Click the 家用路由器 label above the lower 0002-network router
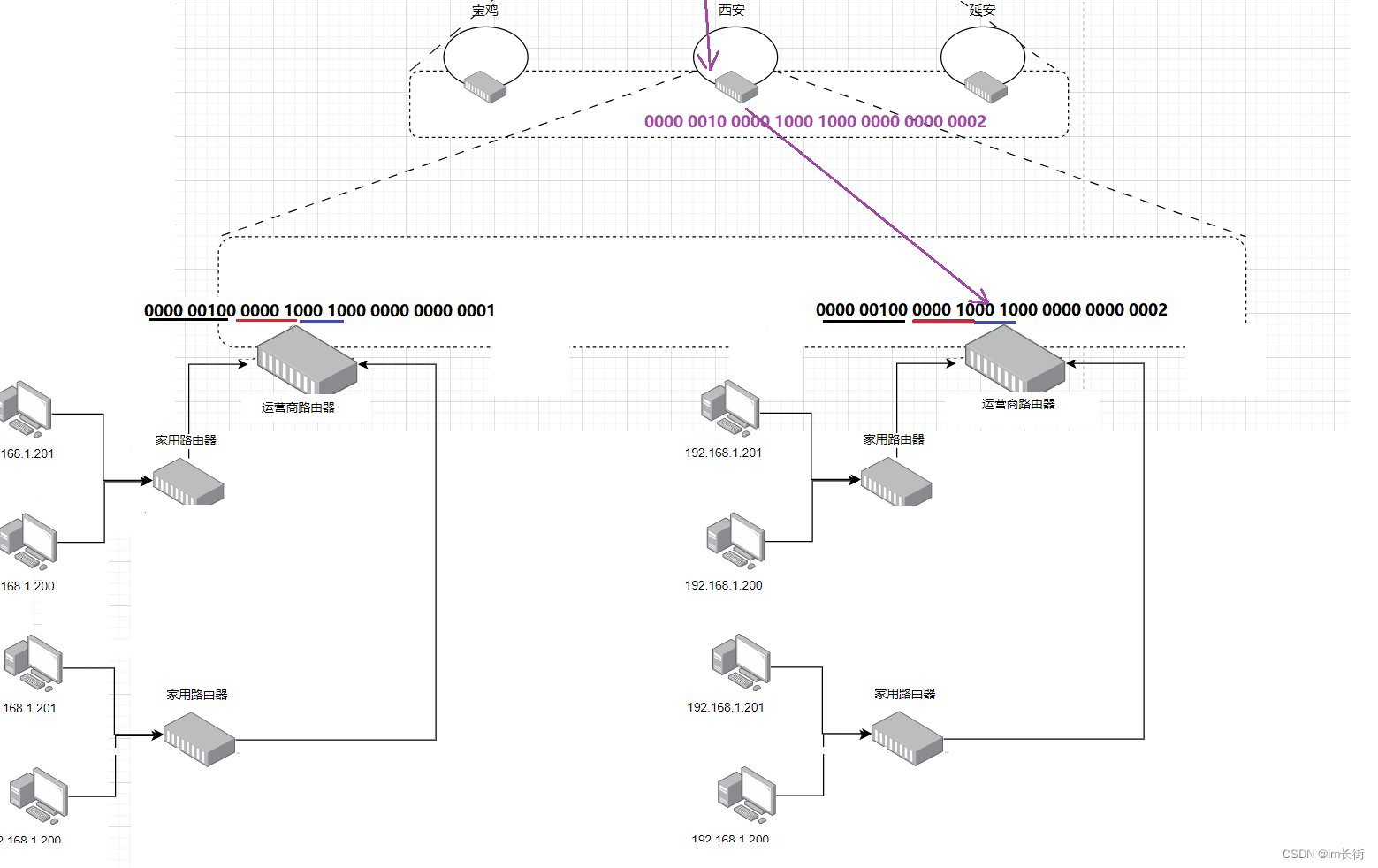The height and width of the screenshot is (868, 1378). pos(905,694)
